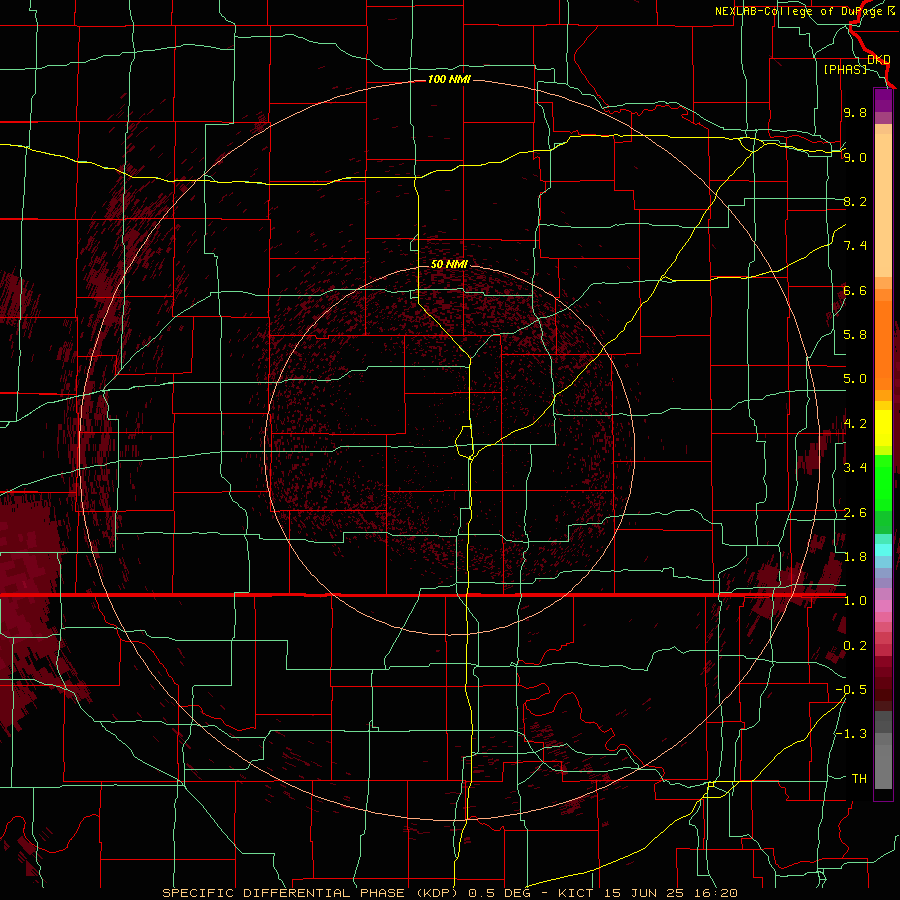Screen dimensions: 900x900
Task: Click the 1.0 value on the color scale
Action: click(855, 601)
